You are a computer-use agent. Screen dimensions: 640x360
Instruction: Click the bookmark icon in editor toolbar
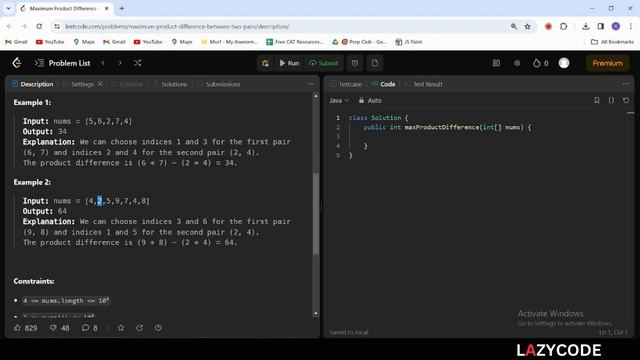[x=597, y=100]
